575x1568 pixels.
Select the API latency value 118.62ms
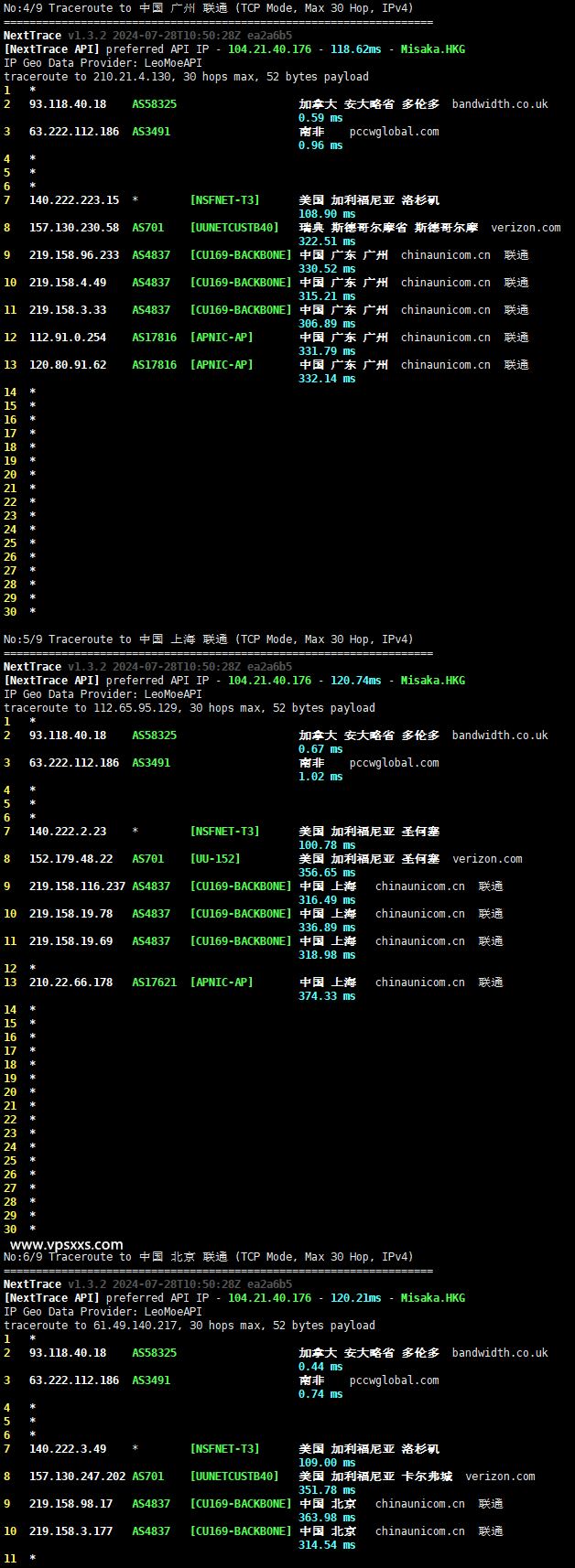[x=356, y=49]
